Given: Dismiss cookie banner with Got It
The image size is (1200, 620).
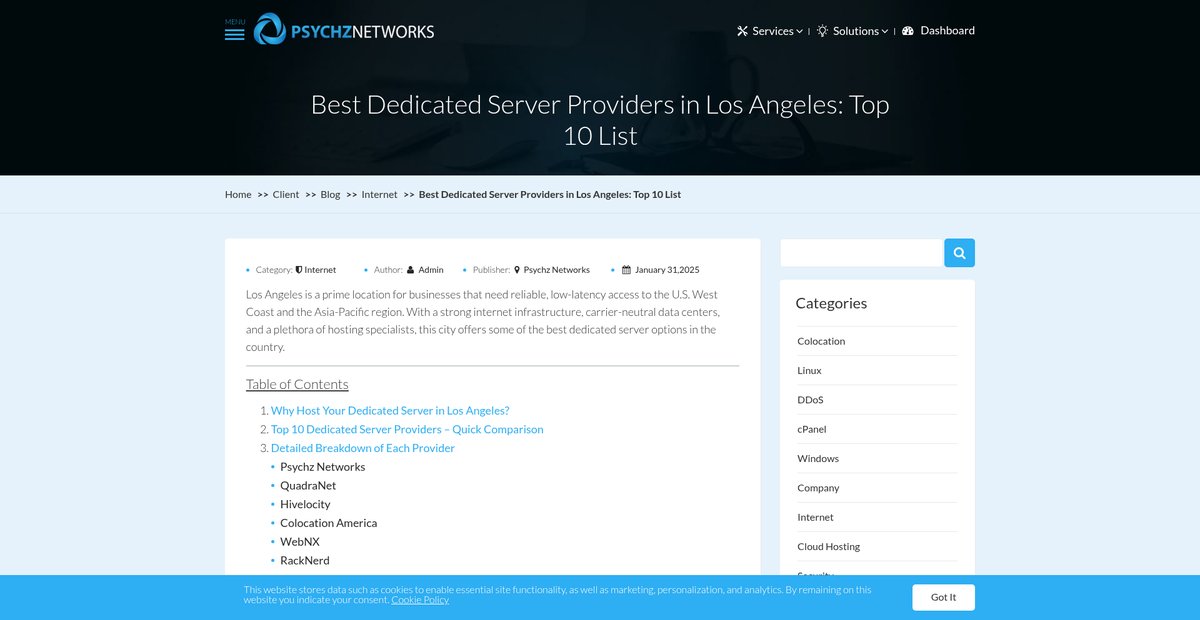Looking at the screenshot, I should click(x=943, y=597).
